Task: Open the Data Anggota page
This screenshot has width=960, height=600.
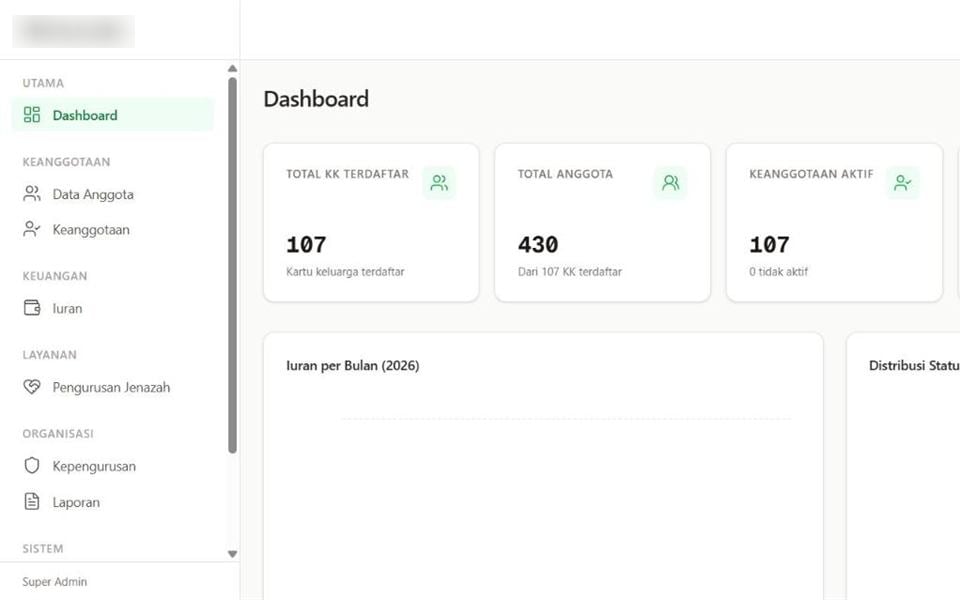Action: [113, 194]
